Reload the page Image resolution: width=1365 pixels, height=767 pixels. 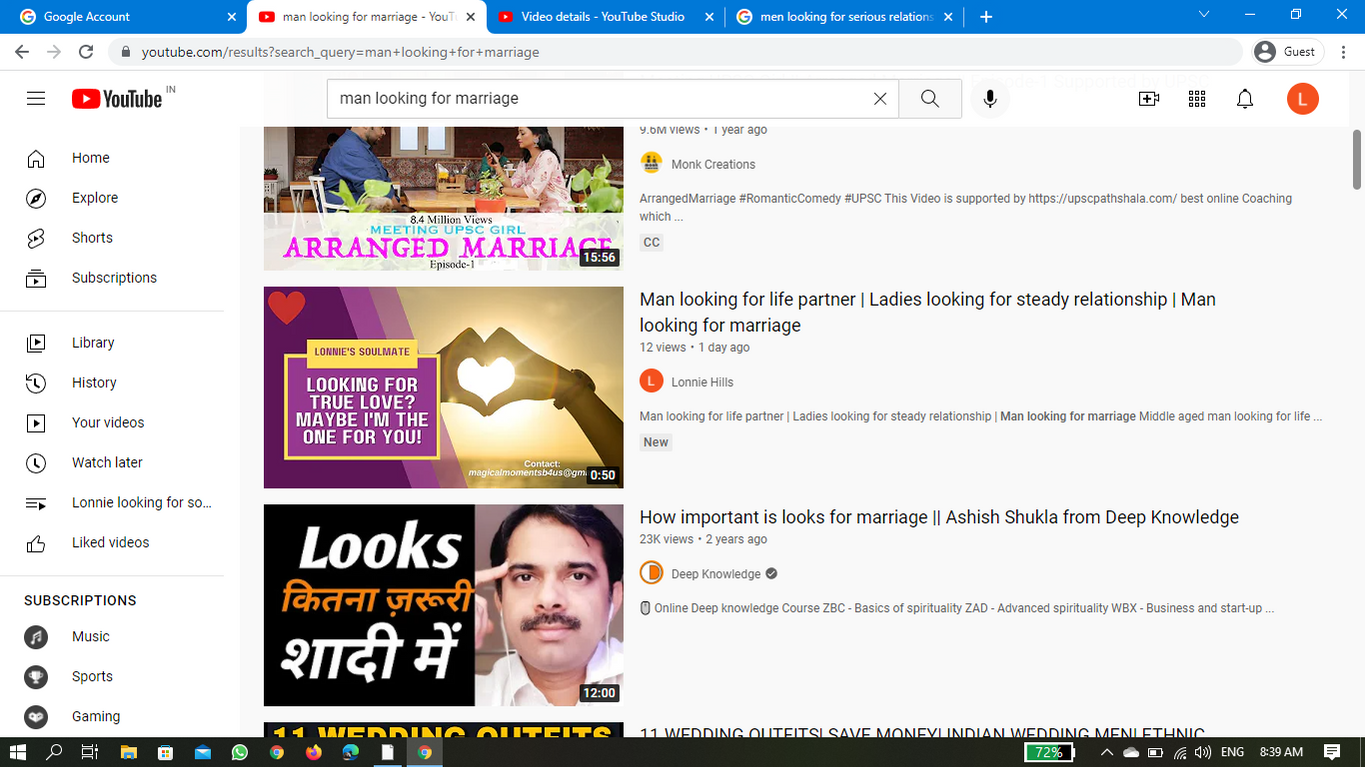[x=86, y=52]
